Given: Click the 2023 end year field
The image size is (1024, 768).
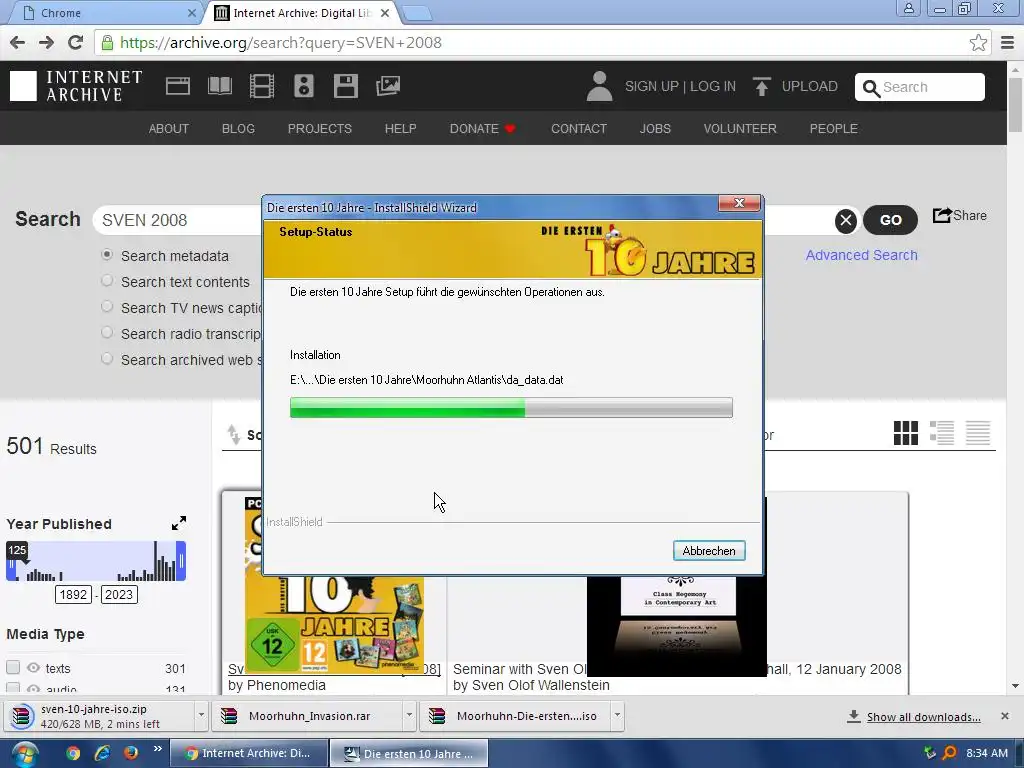Looking at the screenshot, I should [x=119, y=595].
